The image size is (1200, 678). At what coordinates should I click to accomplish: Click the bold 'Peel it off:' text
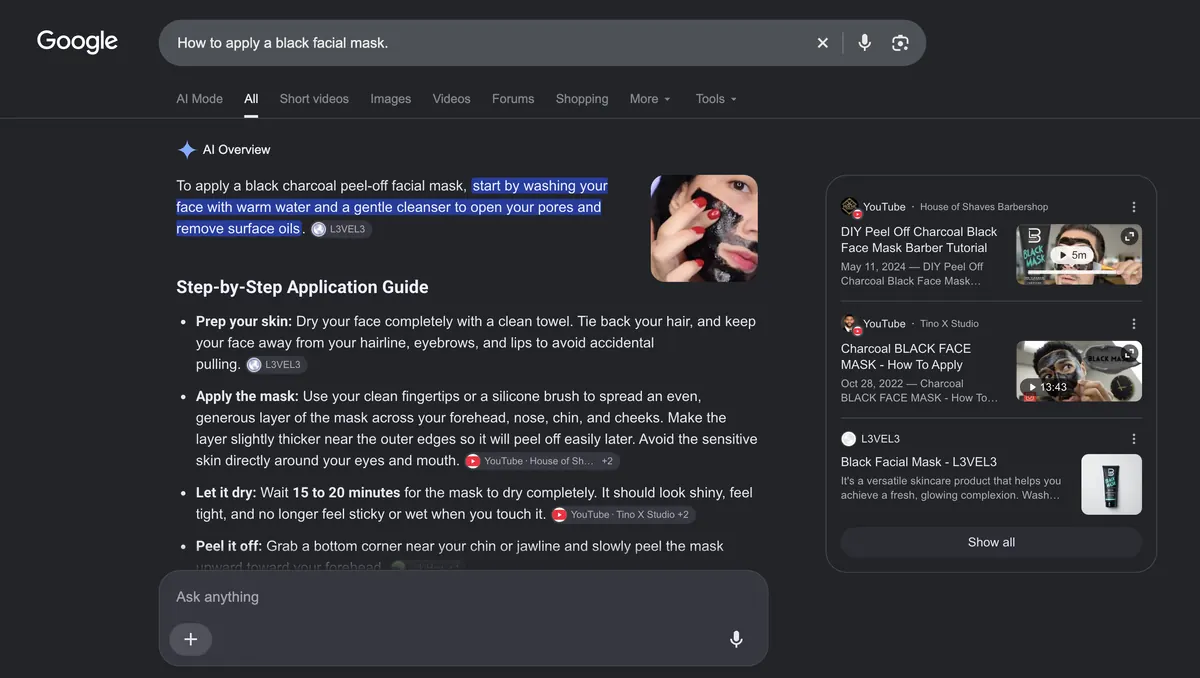[229, 546]
